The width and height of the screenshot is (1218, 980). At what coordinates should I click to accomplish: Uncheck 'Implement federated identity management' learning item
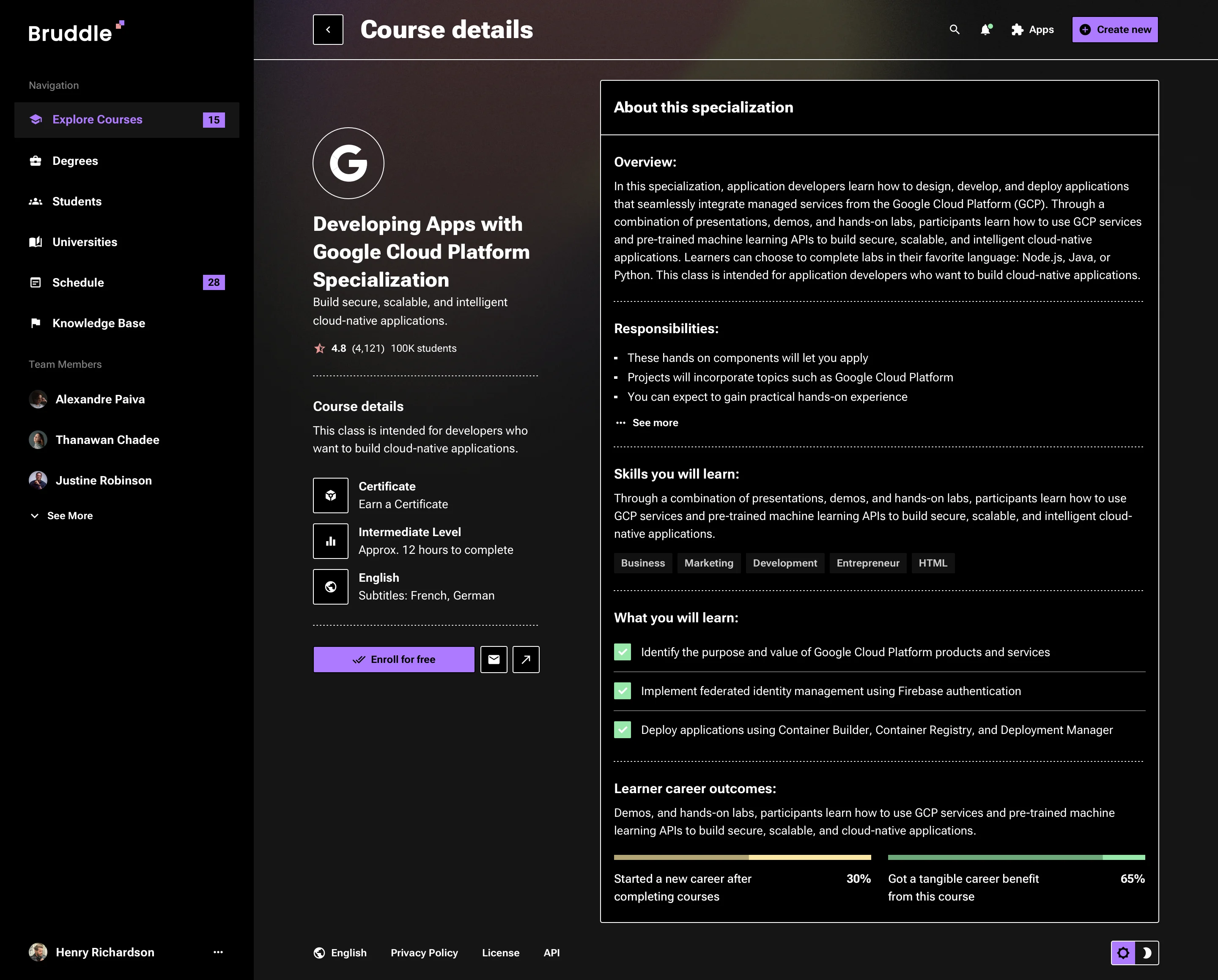point(622,691)
